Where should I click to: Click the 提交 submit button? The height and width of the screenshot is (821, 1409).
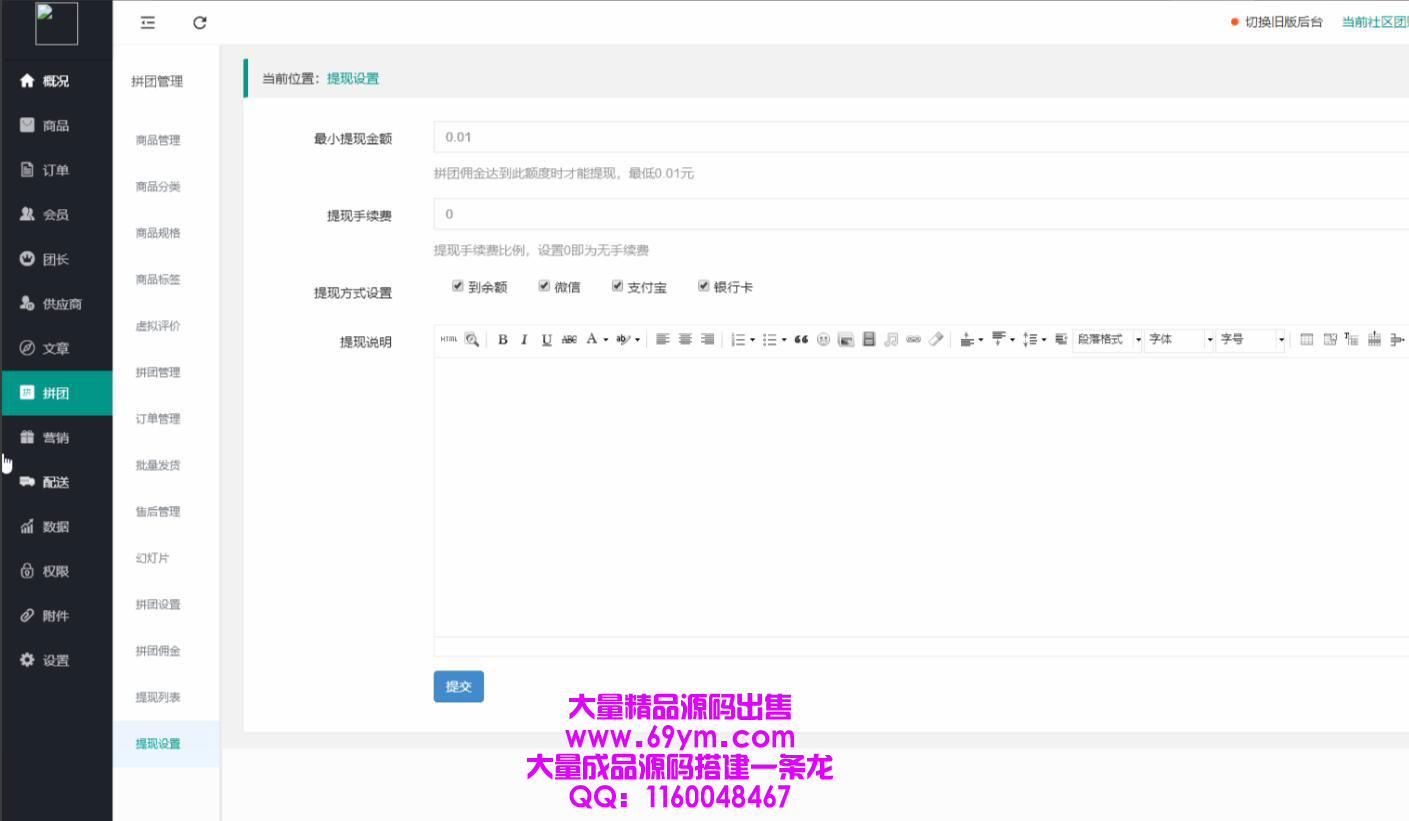click(458, 686)
